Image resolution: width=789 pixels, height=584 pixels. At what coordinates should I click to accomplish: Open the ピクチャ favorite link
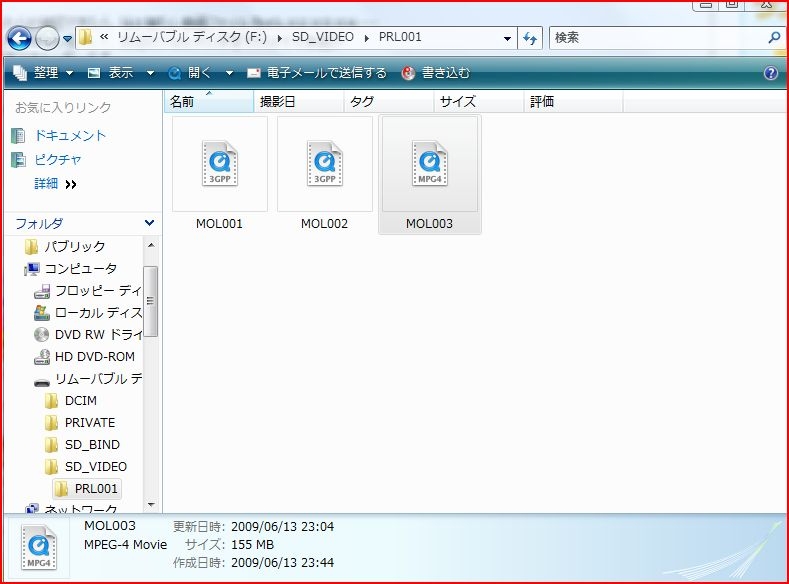(58, 159)
